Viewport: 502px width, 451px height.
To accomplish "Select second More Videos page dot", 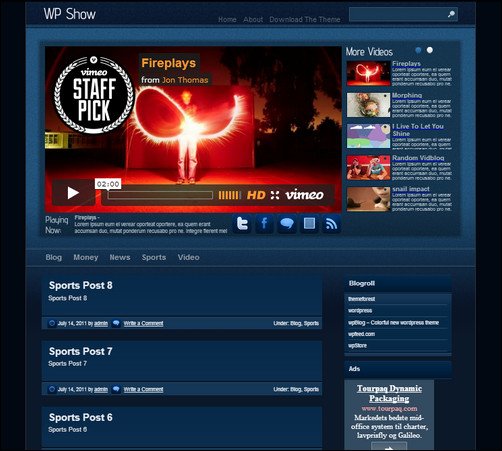I will pos(430,50).
